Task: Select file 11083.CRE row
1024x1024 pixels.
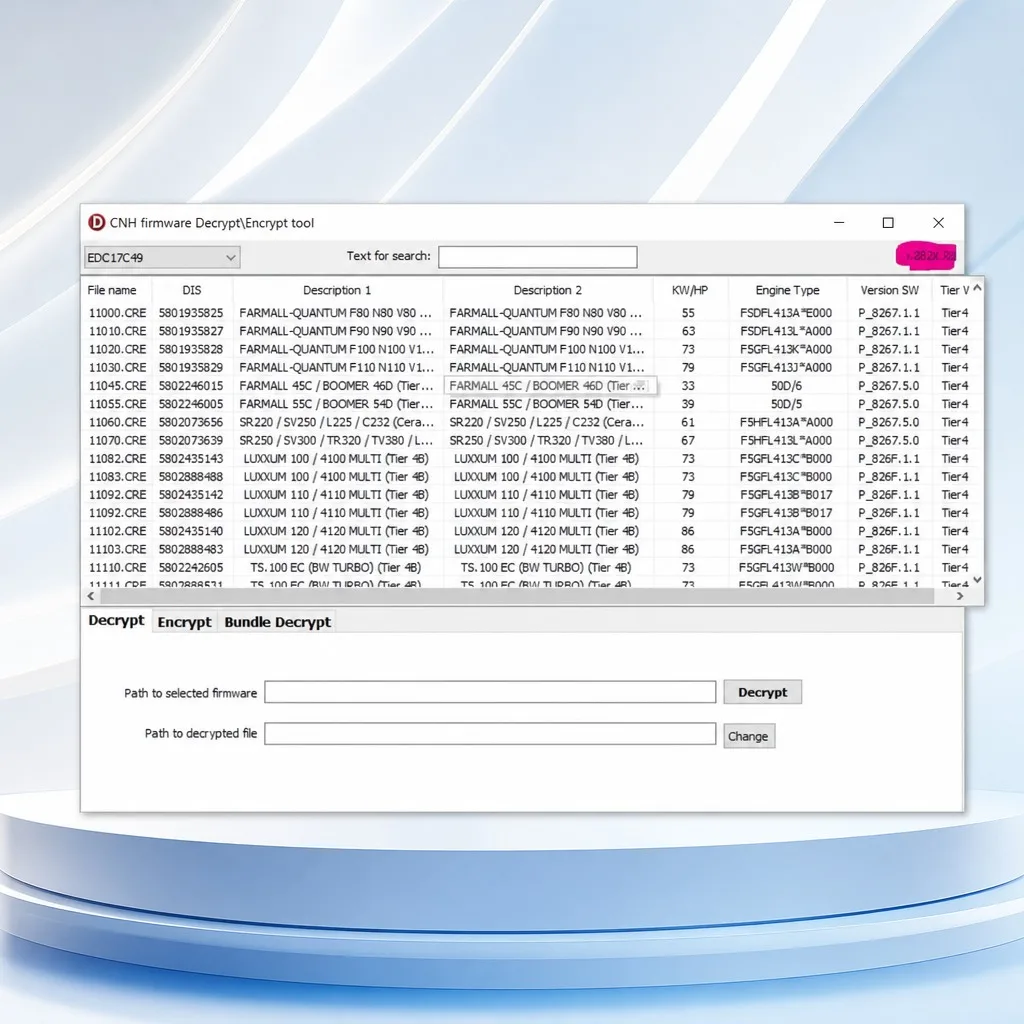Action: tap(527, 477)
